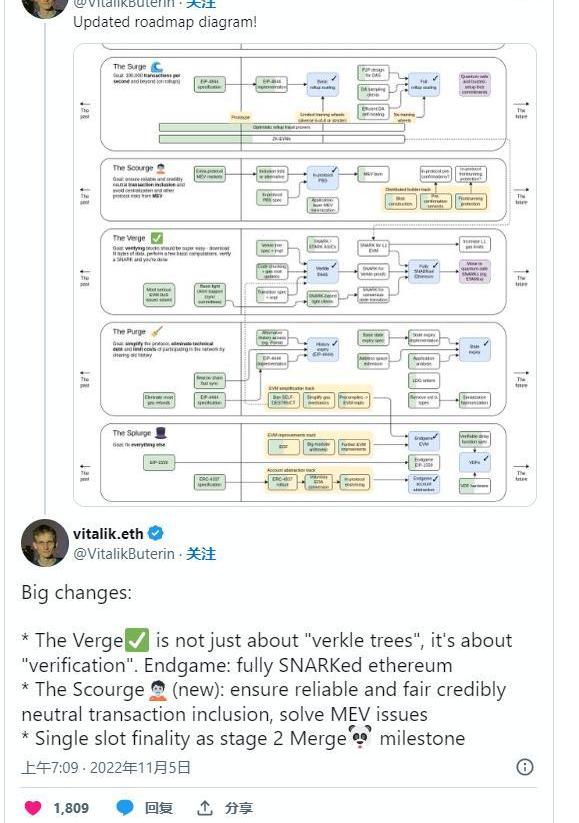Screen dimensions: 579x823
Task: Click the 回复 reply label
Action: 159,808
